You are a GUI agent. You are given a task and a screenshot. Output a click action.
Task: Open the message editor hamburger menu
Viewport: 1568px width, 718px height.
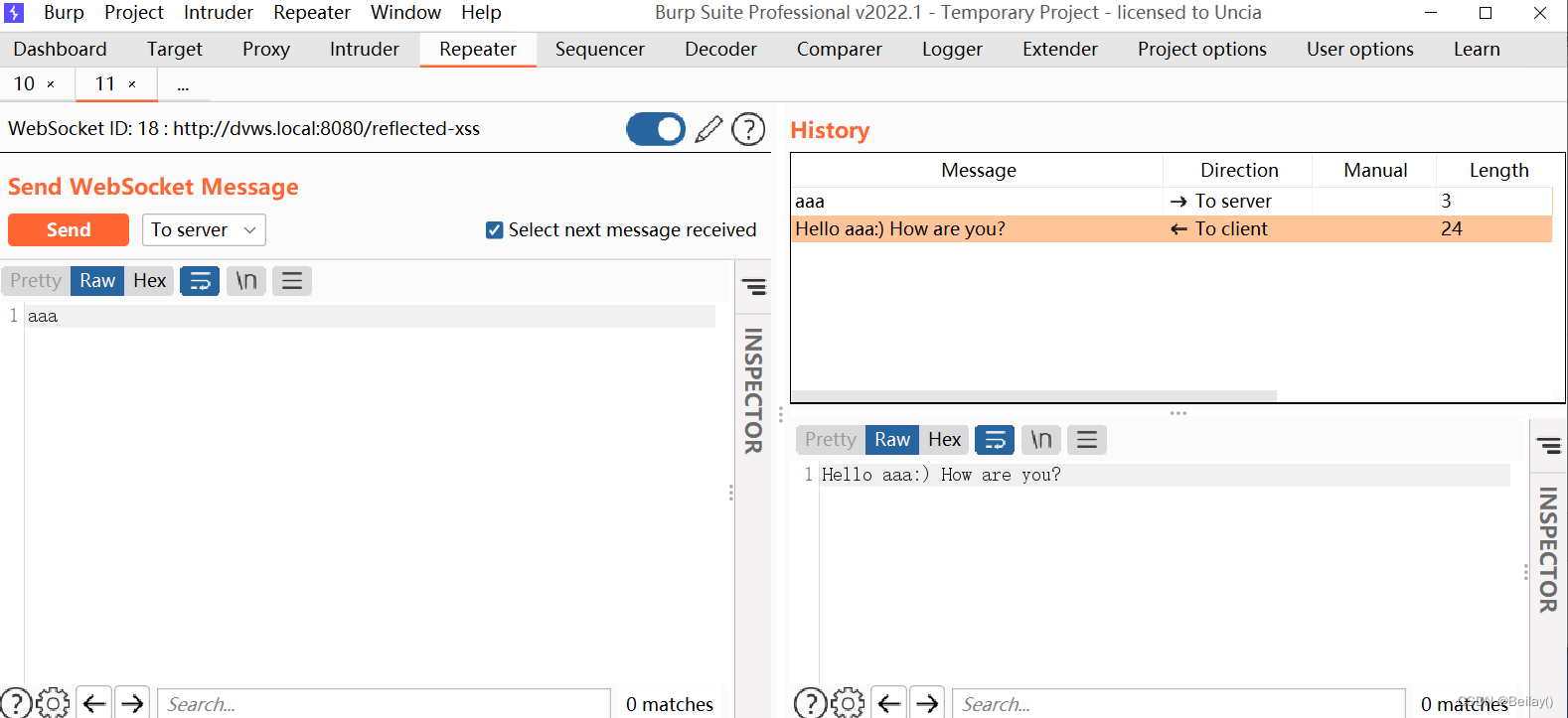(292, 281)
